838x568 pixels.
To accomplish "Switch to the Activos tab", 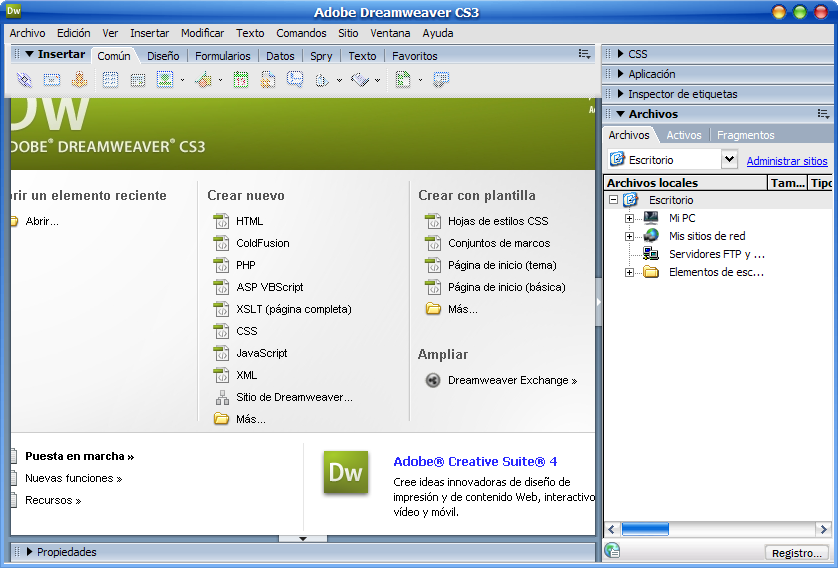I will [684, 135].
